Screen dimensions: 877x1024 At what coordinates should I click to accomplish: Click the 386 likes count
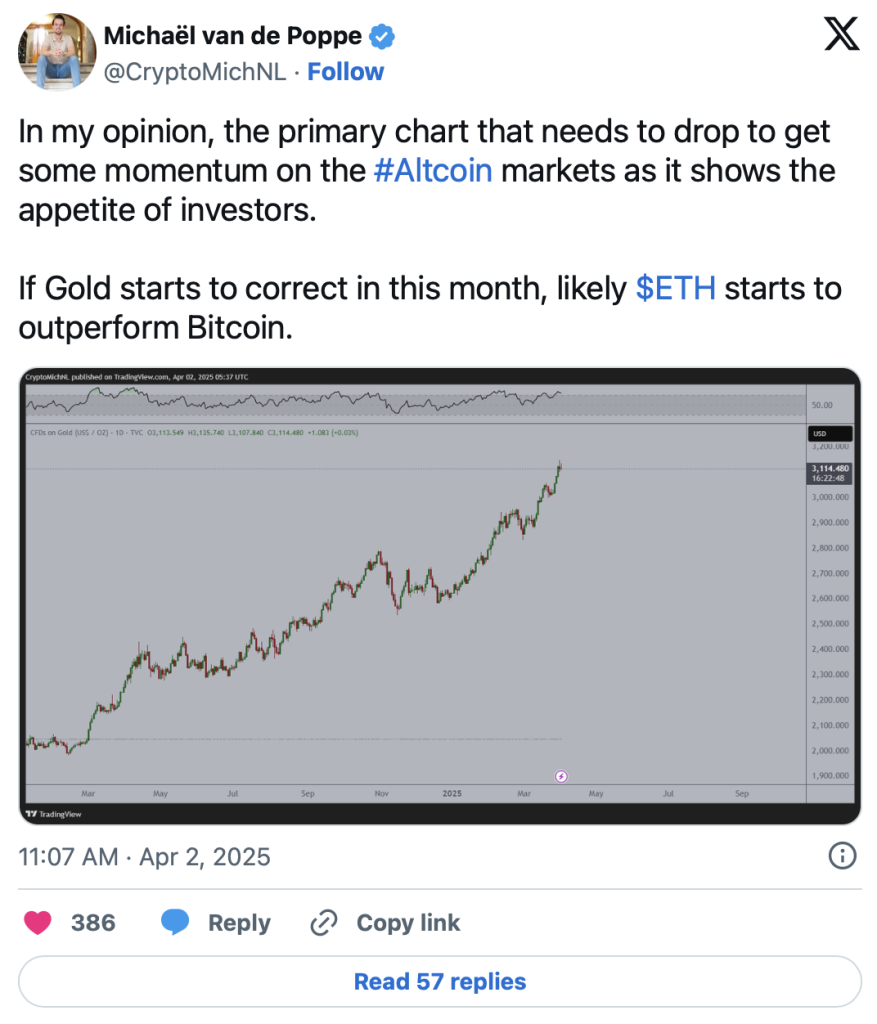pos(93,922)
